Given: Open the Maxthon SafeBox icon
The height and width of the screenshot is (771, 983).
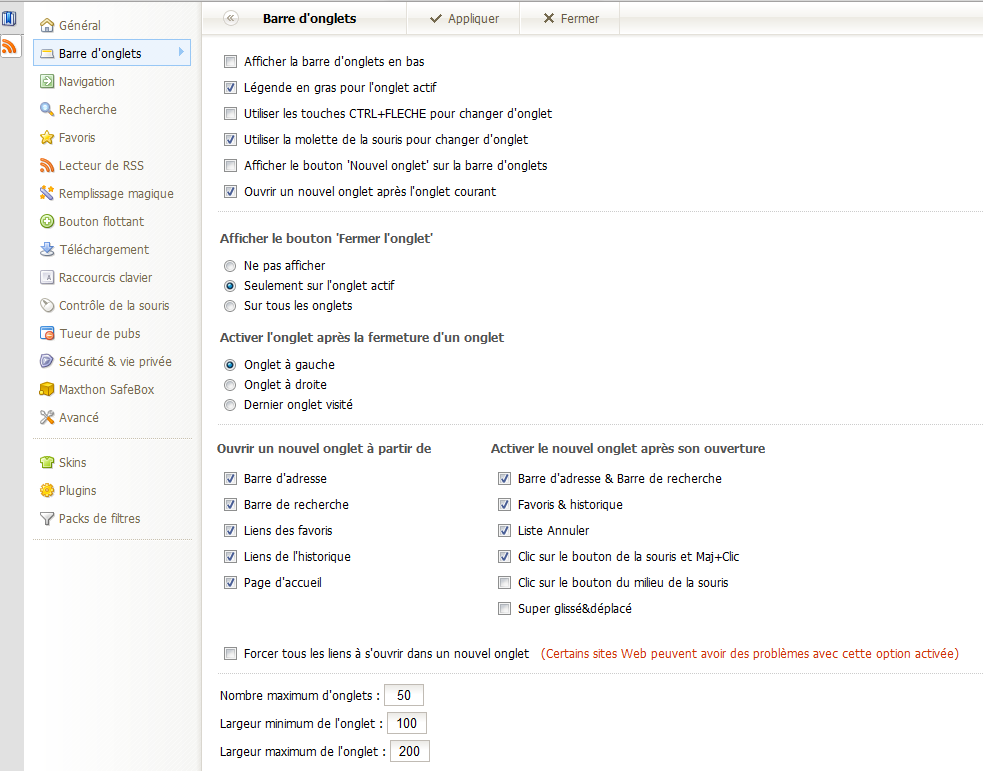Looking at the screenshot, I should tap(47, 389).
